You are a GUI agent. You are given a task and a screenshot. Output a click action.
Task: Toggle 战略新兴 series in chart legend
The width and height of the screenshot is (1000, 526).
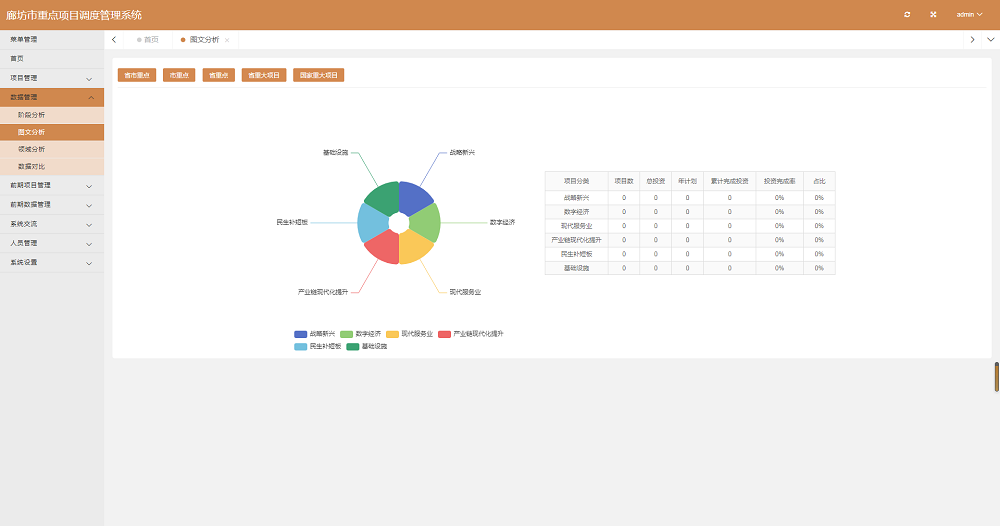pyautogui.click(x=314, y=334)
